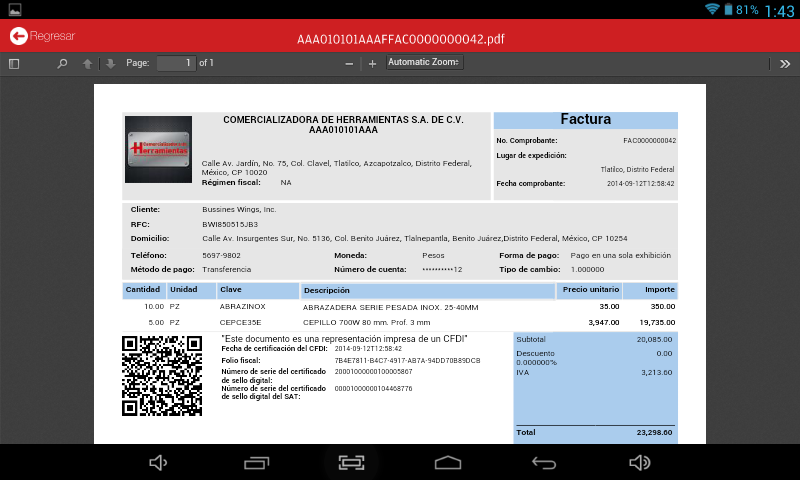800x480 pixels.
Task: Tap Android volume up icon
Action: tap(640, 463)
